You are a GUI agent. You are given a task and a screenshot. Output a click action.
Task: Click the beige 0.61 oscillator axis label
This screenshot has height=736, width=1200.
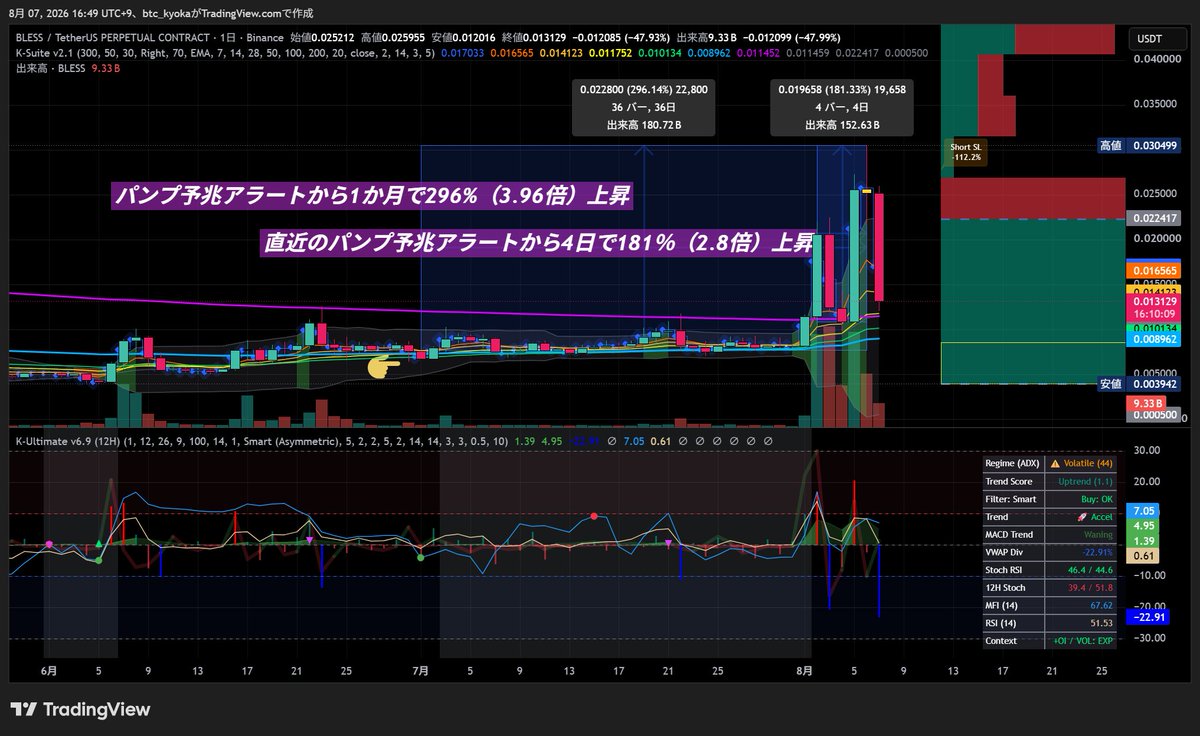(x=1144, y=555)
